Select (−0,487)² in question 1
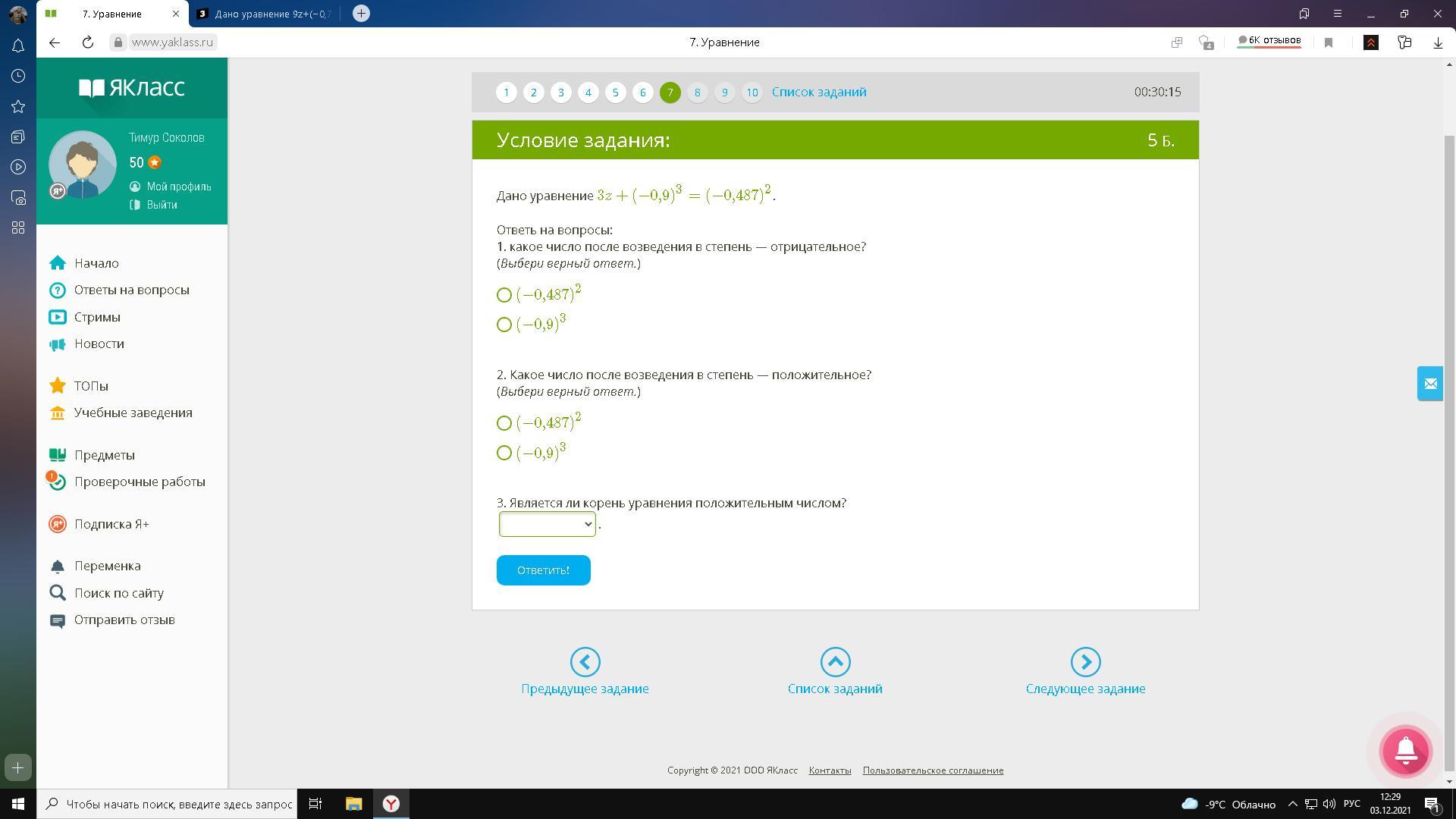This screenshot has width=1456, height=819. pyautogui.click(x=504, y=295)
